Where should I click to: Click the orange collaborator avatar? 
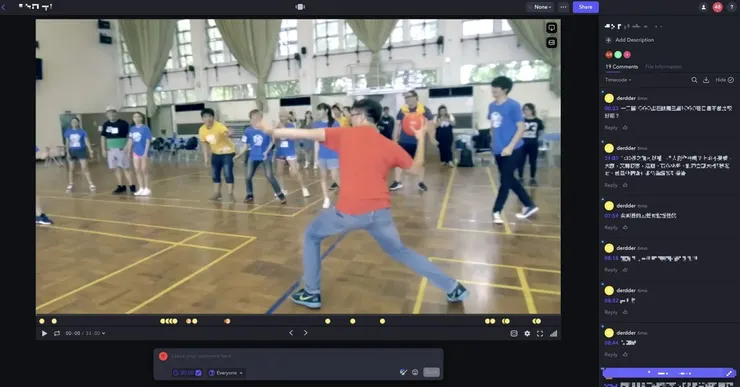click(609, 55)
